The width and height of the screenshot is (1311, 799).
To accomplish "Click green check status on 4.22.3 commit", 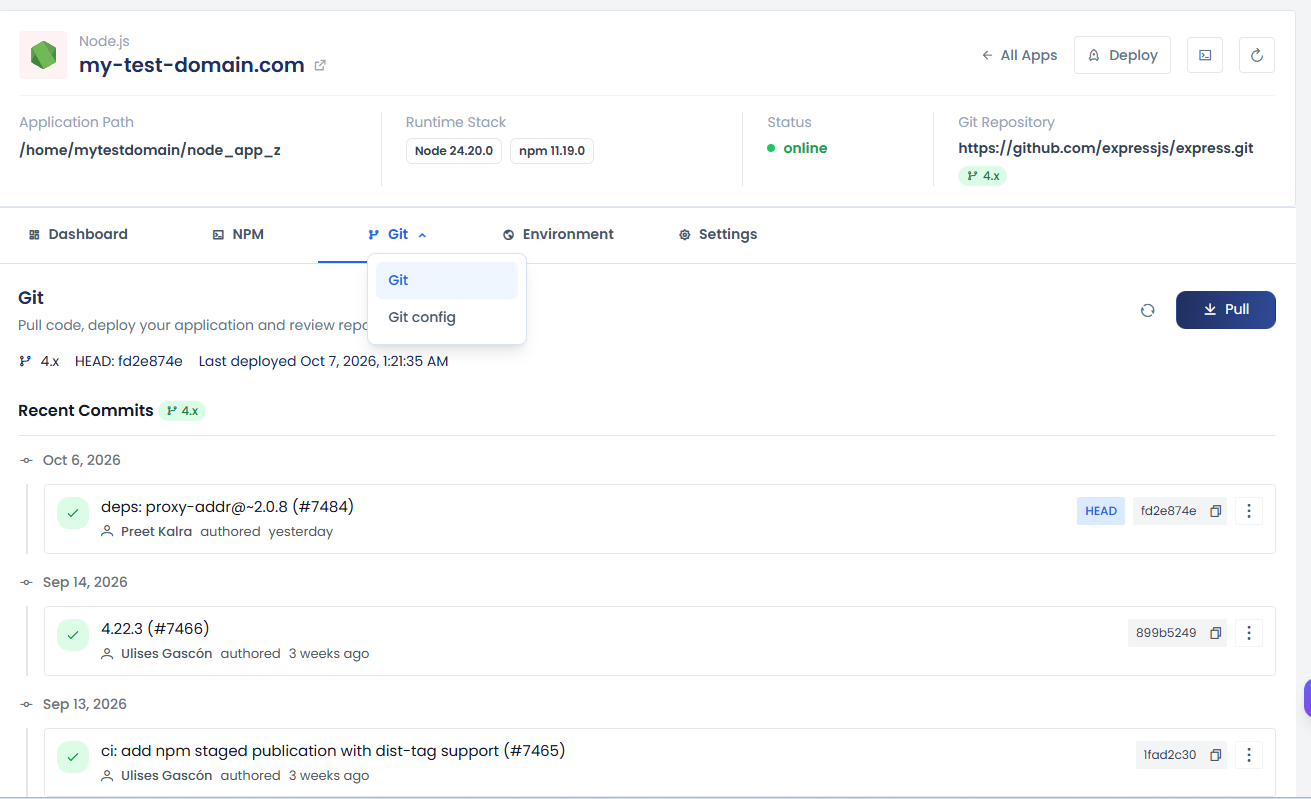I will tap(73, 635).
